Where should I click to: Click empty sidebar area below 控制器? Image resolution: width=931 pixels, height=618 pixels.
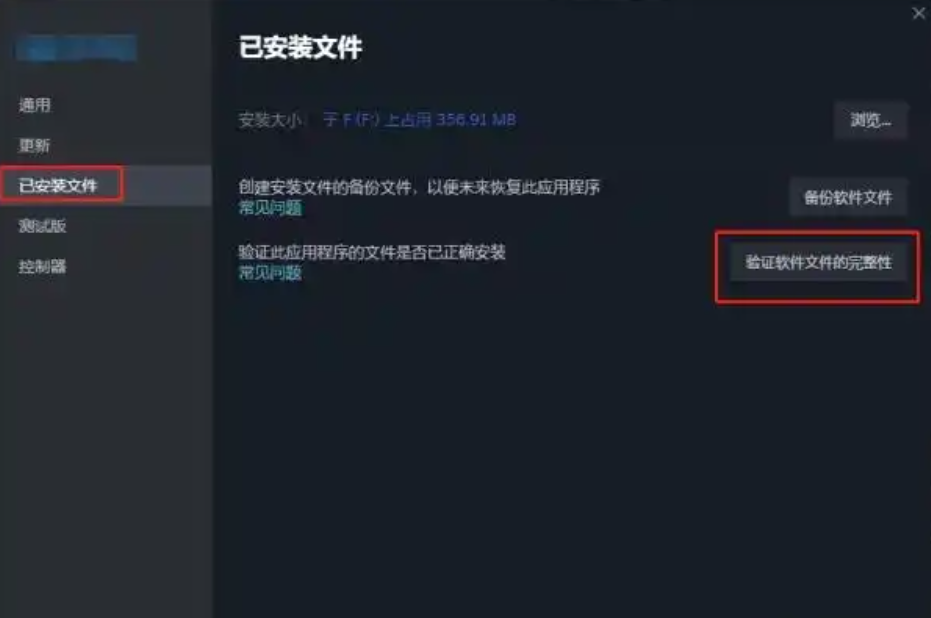106,445
